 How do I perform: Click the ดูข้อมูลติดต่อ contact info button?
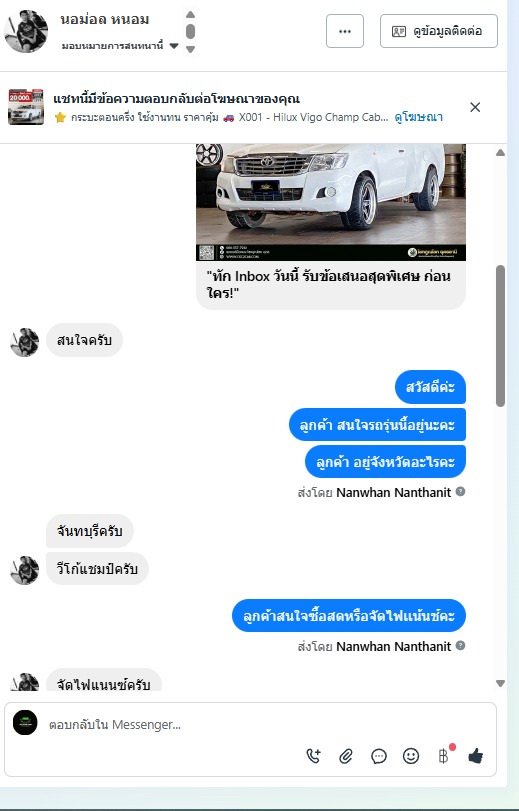(439, 31)
